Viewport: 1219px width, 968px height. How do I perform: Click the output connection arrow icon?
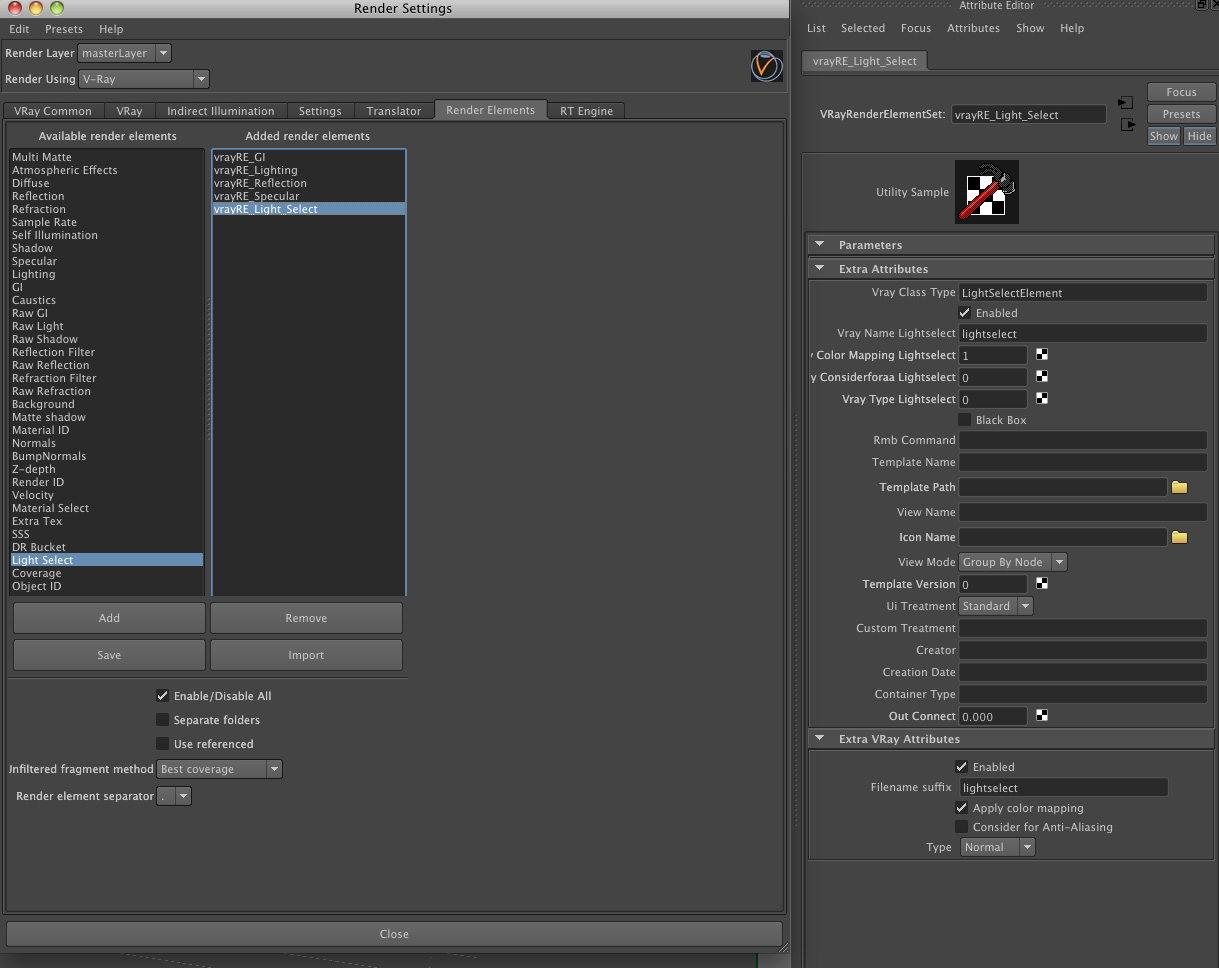1127,125
